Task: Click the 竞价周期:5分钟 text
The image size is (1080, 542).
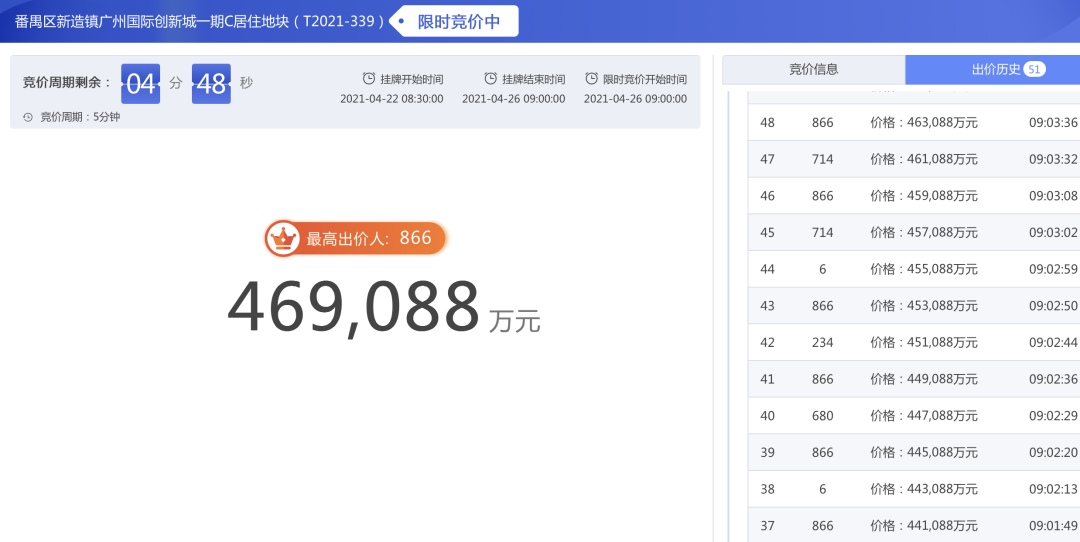Action: click(x=80, y=117)
